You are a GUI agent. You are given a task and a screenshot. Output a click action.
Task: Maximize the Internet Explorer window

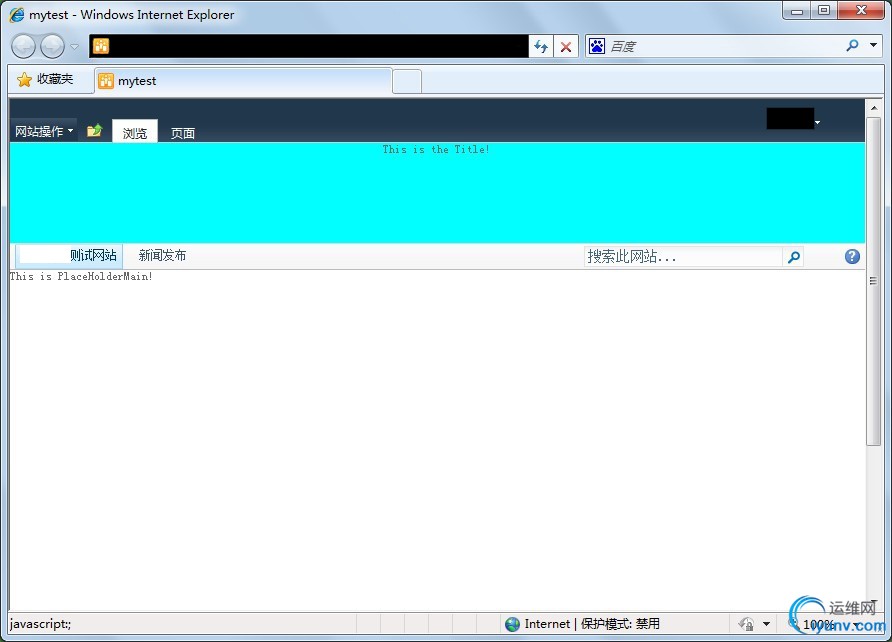pyautogui.click(x=824, y=11)
